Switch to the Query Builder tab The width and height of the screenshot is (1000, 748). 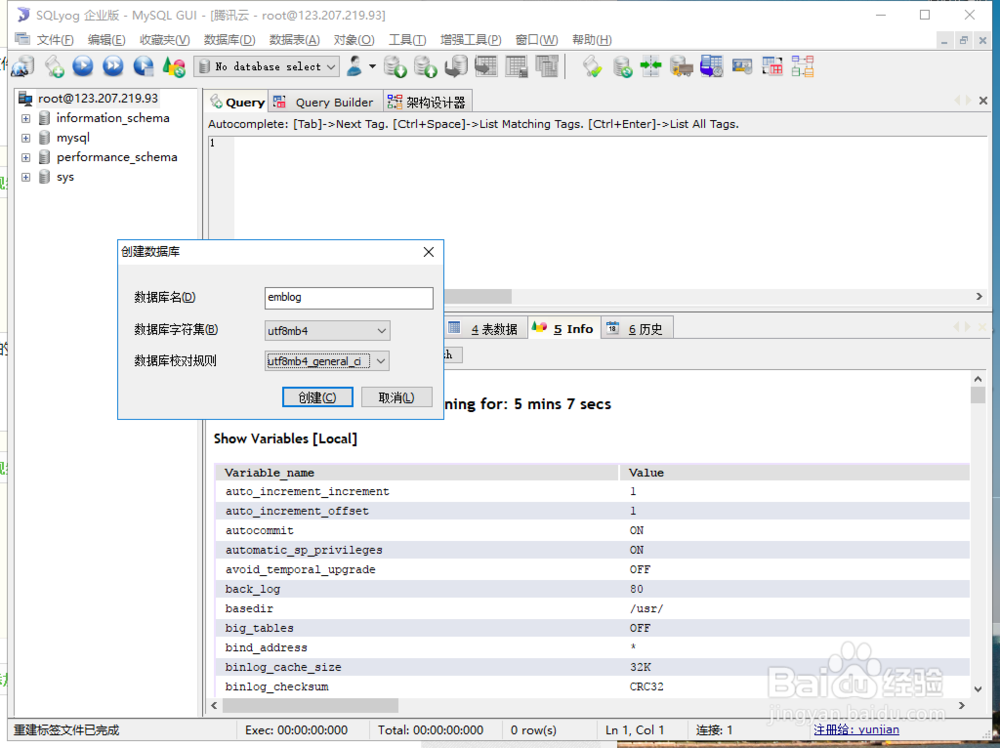click(x=324, y=102)
